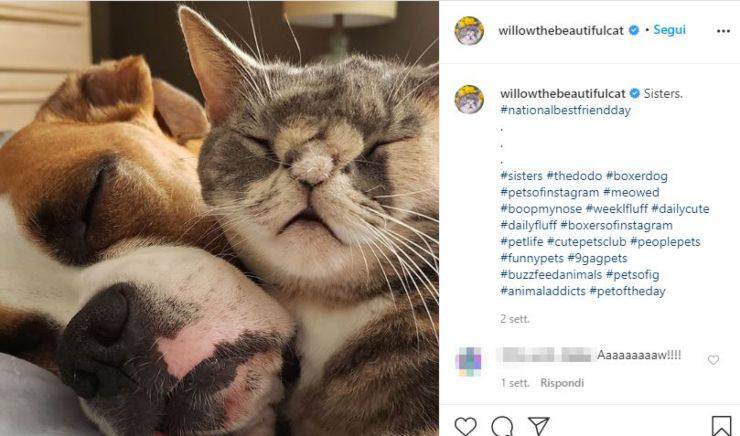Click the blurred commenter's avatar
The width and height of the screenshot is (740, 436).
click(469, 360)
